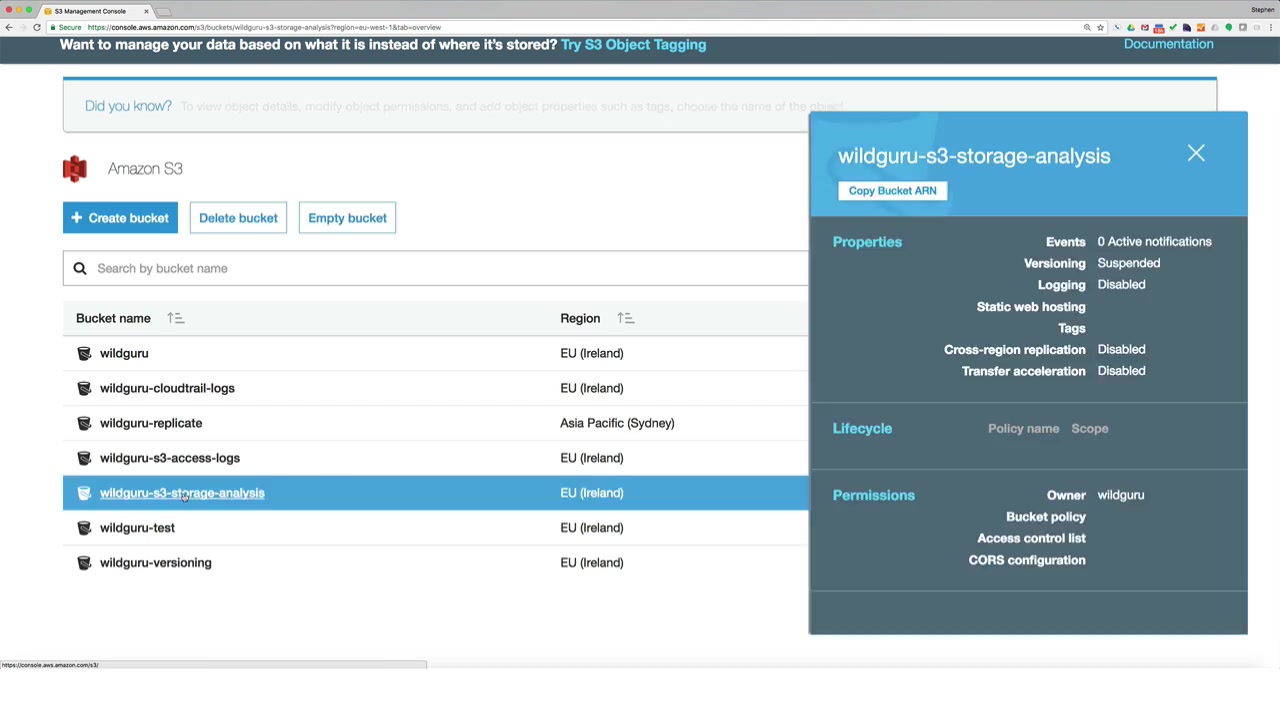Reload the page with the browser refresh icon
1280x720 pixels.
[37, 27]
